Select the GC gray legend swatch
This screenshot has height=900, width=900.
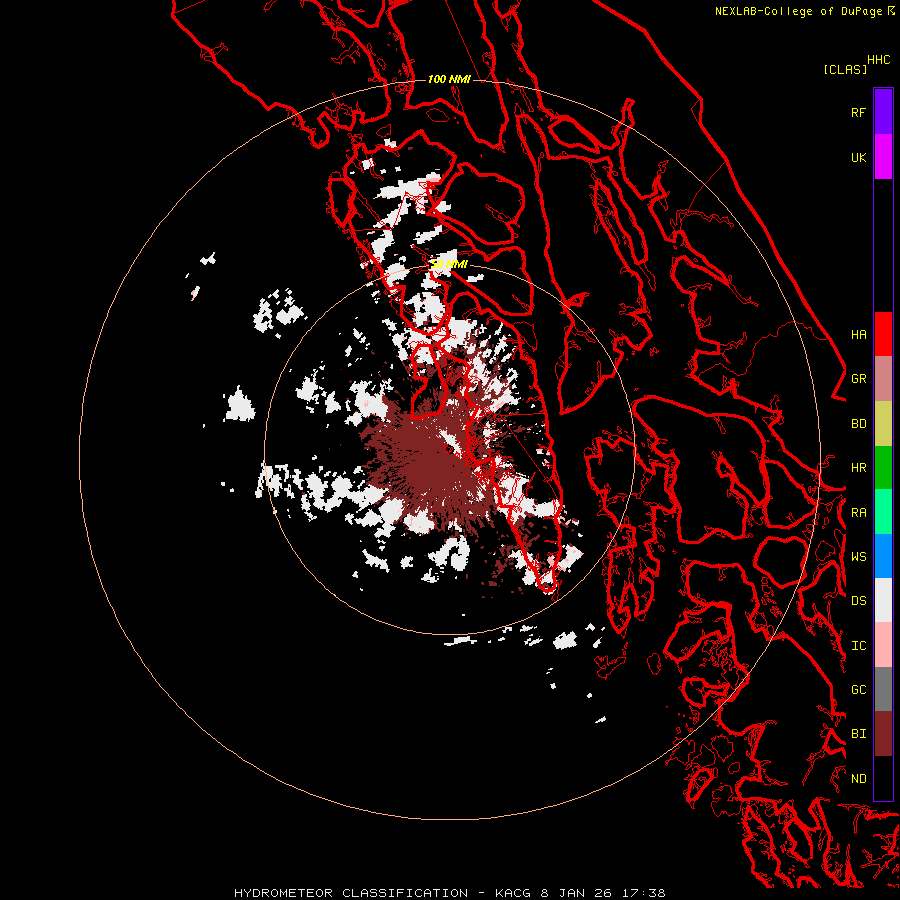click(883, 689)
